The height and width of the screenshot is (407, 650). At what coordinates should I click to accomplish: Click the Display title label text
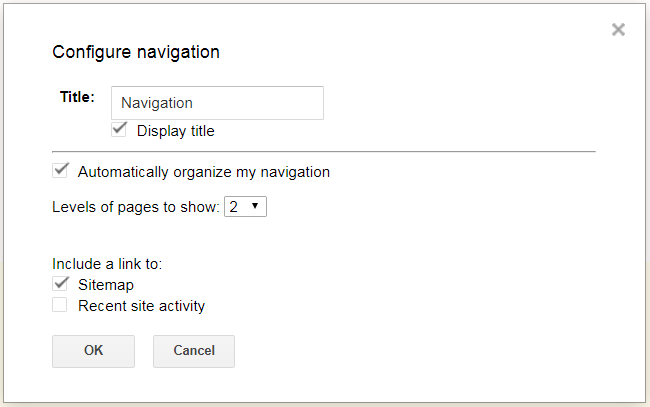[x=176, y=131]
